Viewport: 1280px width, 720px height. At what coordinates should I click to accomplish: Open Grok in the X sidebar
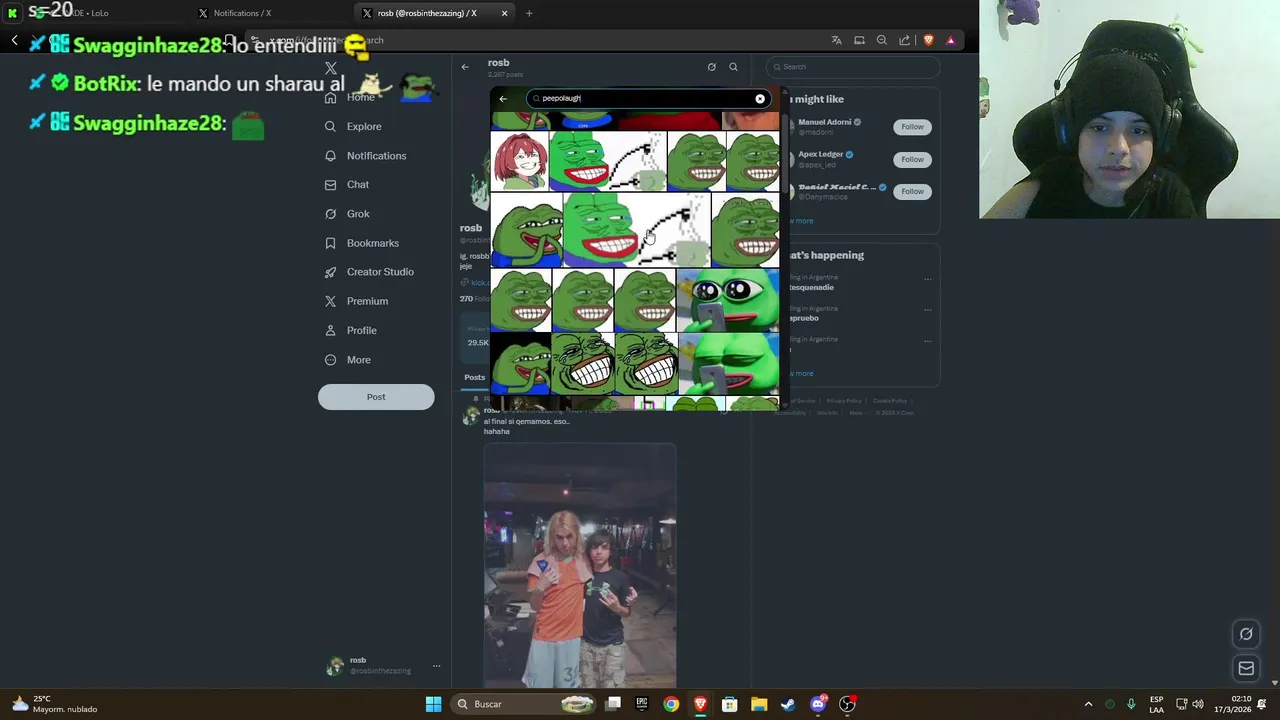[347, 214]
